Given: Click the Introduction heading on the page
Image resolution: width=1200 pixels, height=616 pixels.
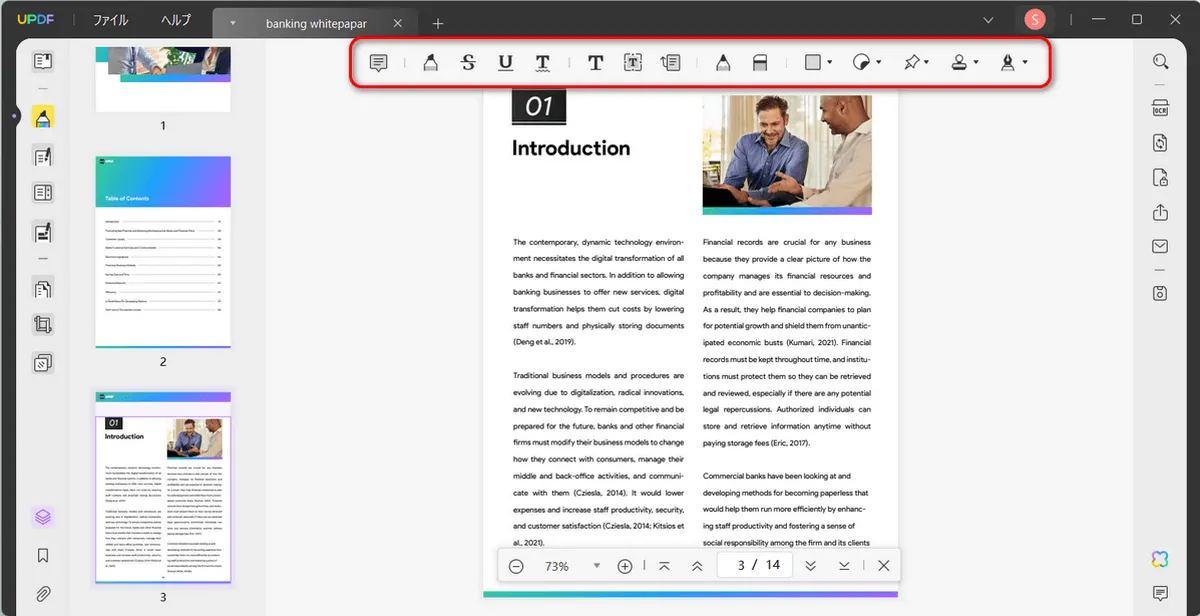Looking at the screenshot, I should (x=571, y=148).
